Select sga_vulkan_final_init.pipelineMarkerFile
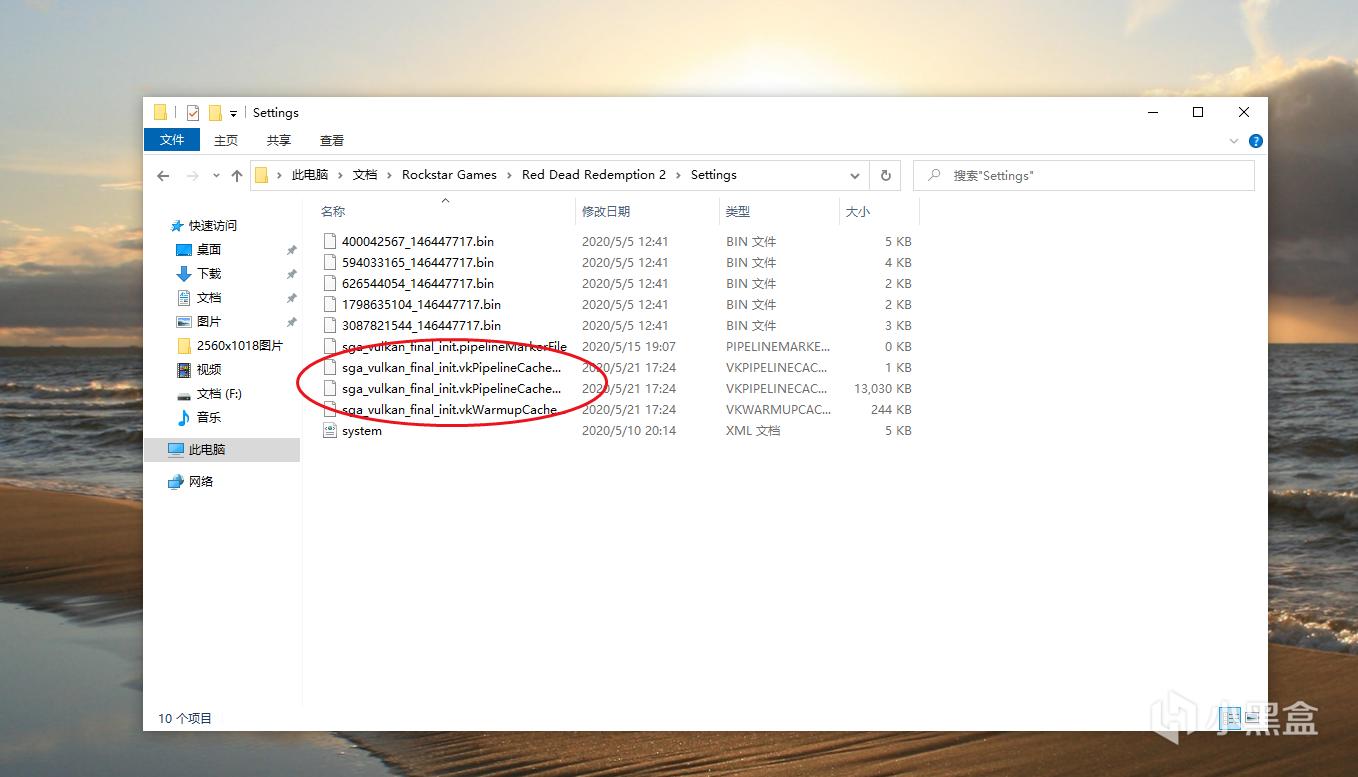1358x777 pixels. (x=454, y=347)
